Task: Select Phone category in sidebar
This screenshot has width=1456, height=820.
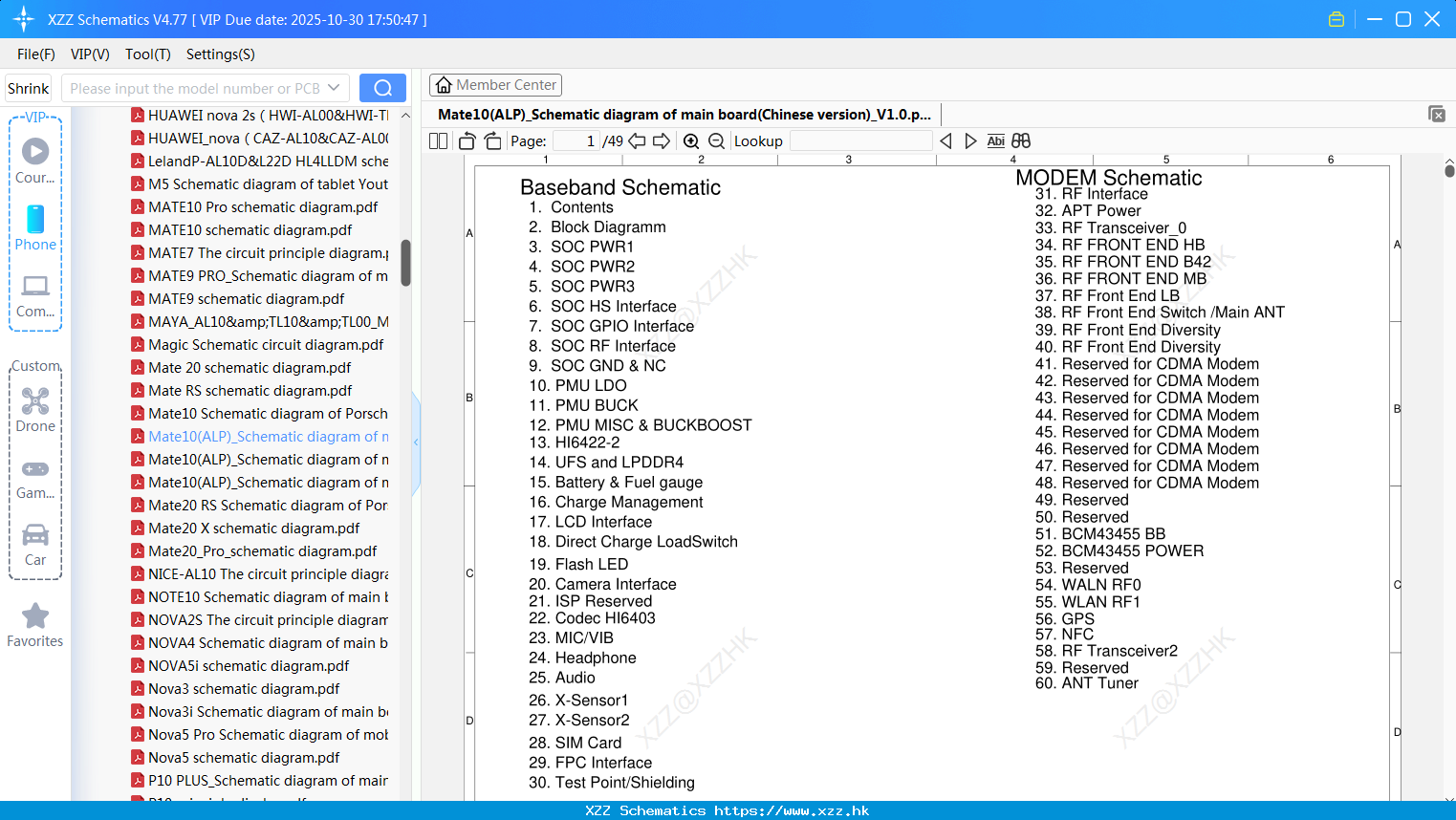Action: click(x=35, y=227)
